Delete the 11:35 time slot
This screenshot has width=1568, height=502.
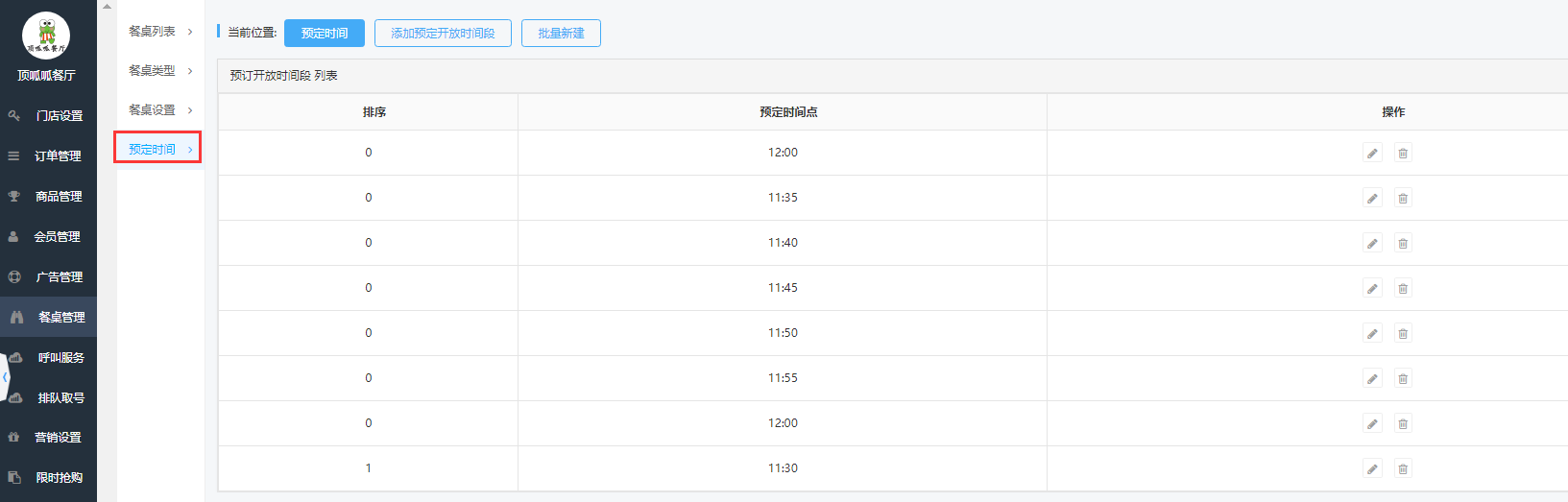[x=1403, y=199]
